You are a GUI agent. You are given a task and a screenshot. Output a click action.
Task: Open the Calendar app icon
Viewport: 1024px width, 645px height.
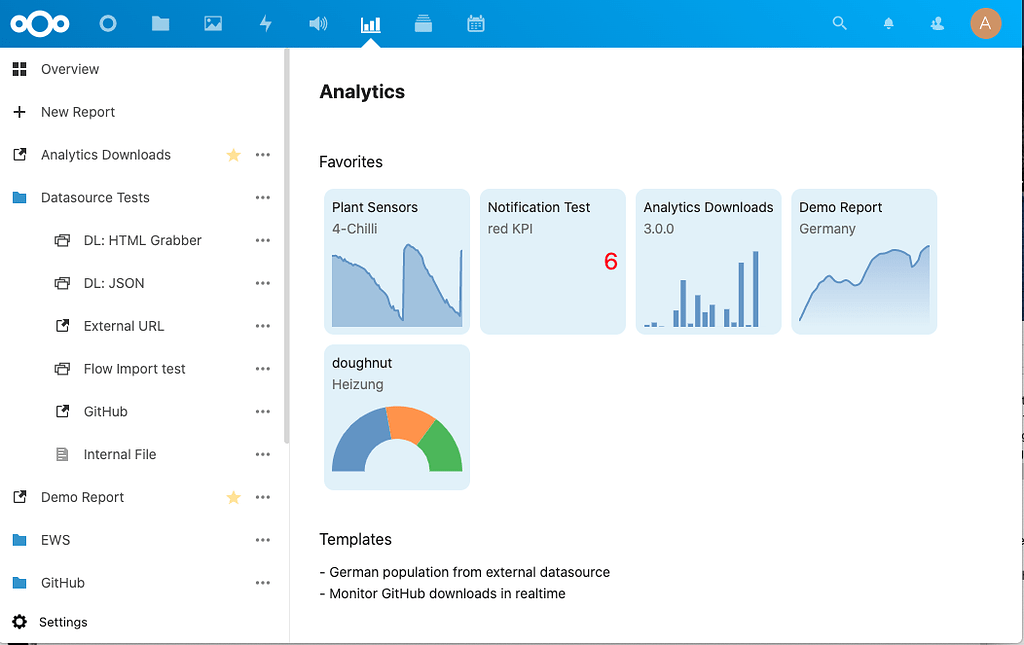(x=476, y=23)
